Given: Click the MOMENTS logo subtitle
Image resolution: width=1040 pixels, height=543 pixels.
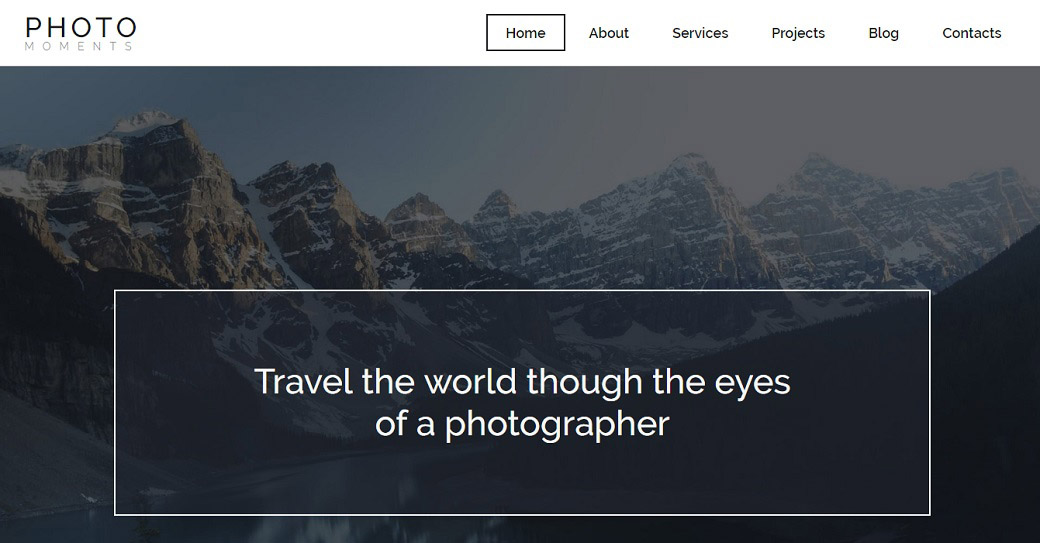Looking at the screenshot, I should 79,46.
